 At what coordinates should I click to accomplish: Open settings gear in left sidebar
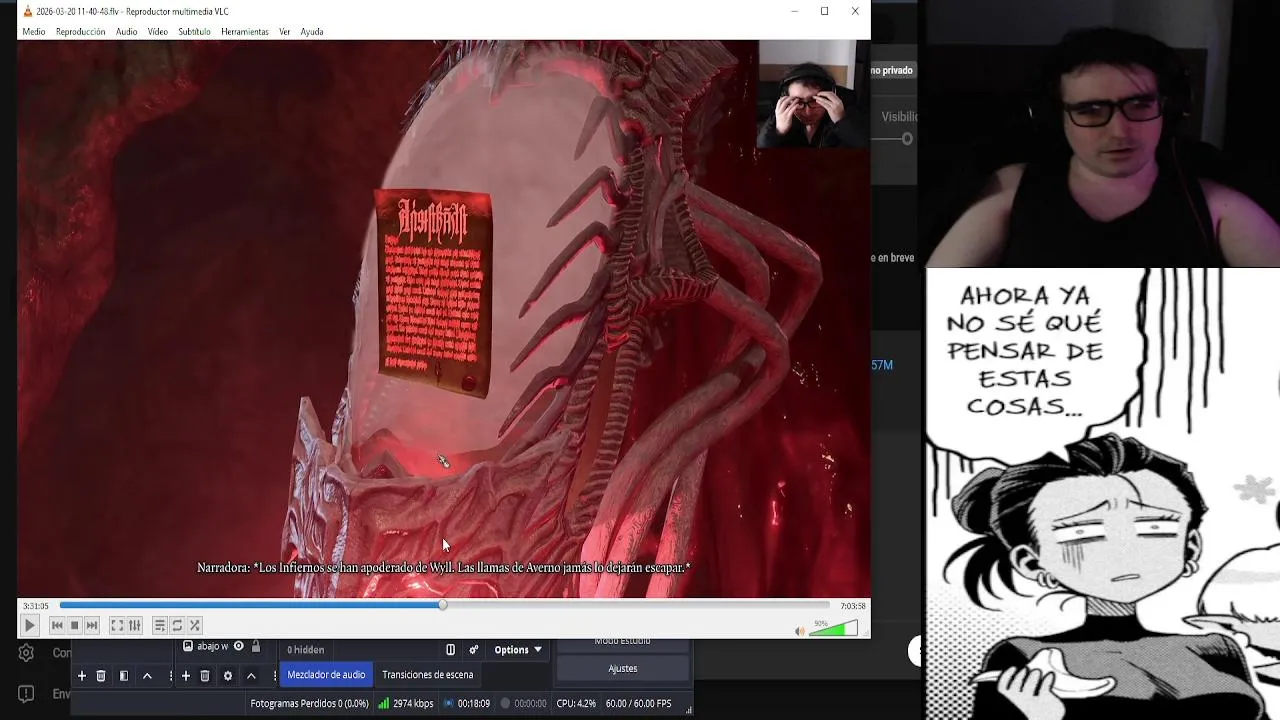(x=26, y=653)
